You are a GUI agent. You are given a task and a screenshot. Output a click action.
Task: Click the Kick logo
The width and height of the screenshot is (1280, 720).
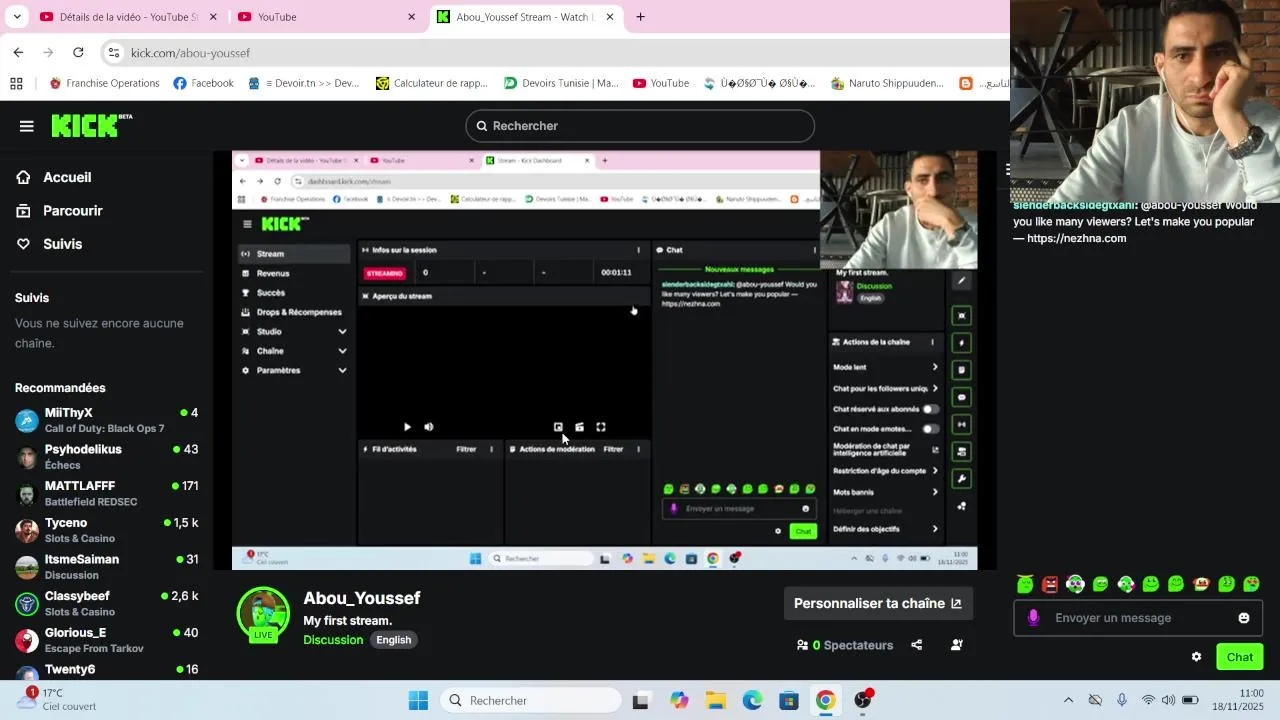click(91, 125)
